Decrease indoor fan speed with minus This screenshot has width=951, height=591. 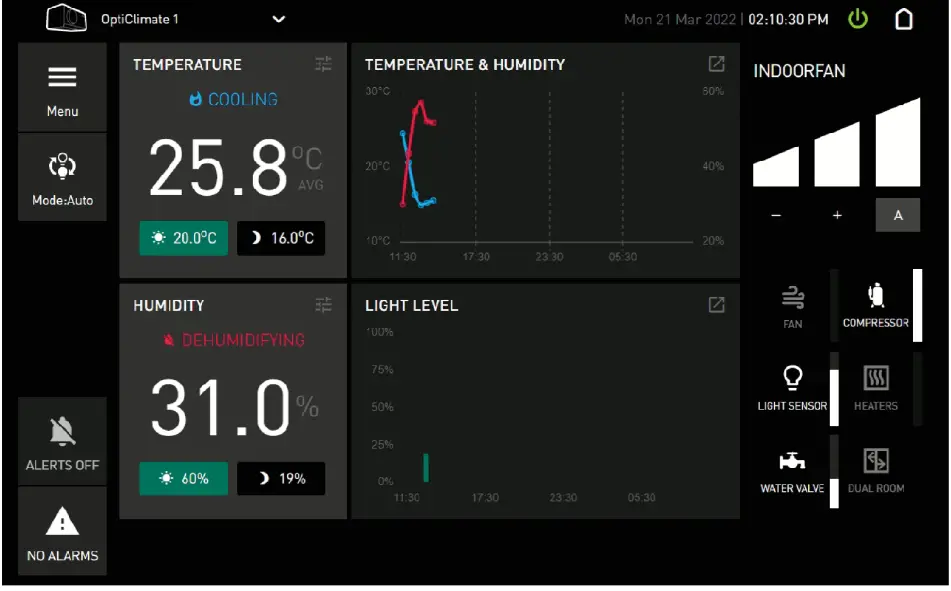click(776, 215)
